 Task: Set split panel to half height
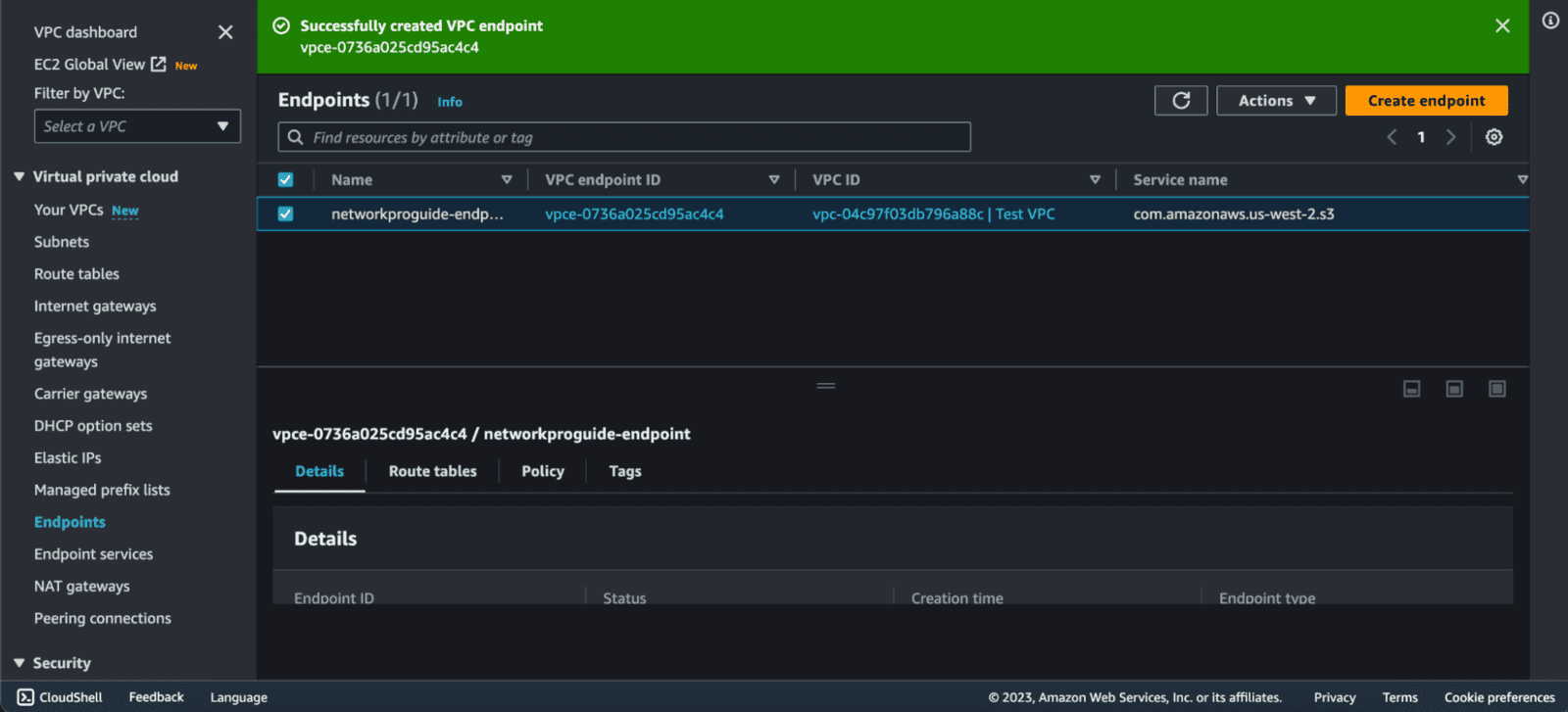1454,389
